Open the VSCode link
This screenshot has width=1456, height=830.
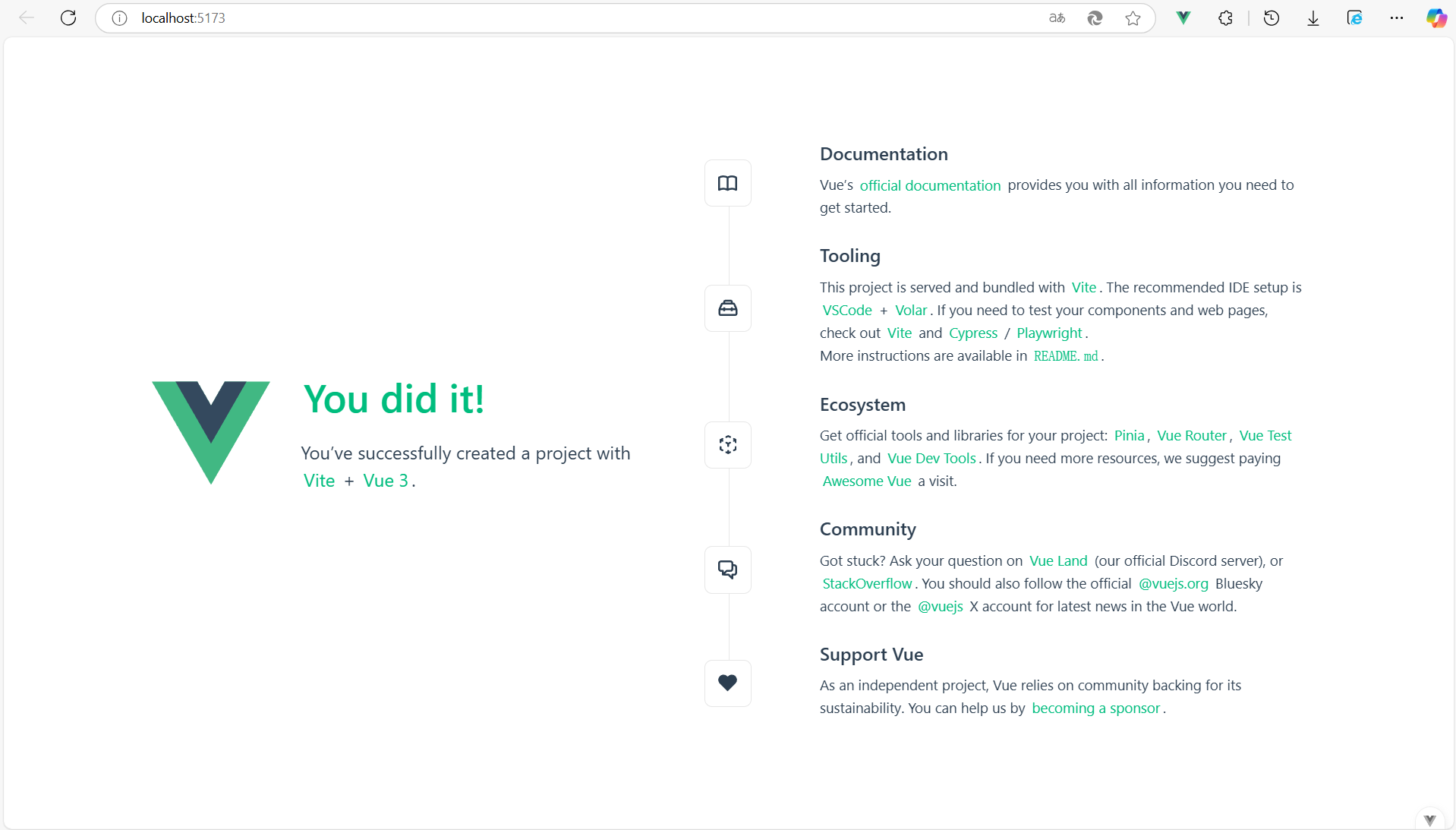point(847,311)
